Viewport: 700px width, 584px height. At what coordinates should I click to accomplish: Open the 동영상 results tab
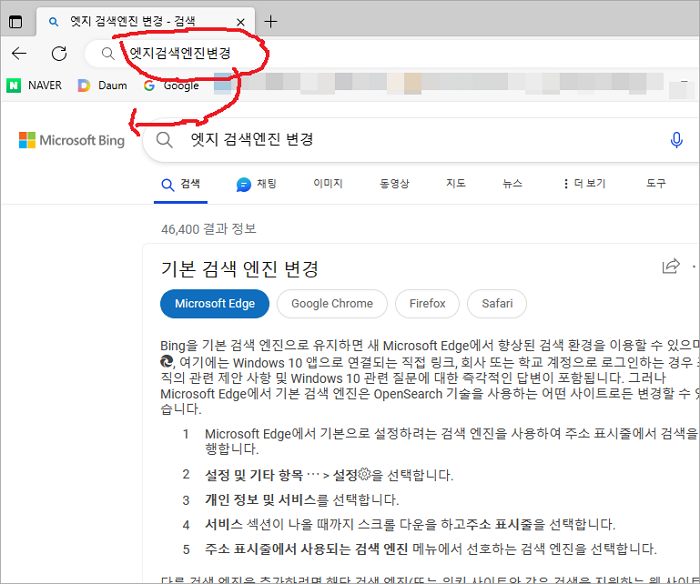click(x=394, y=184)
